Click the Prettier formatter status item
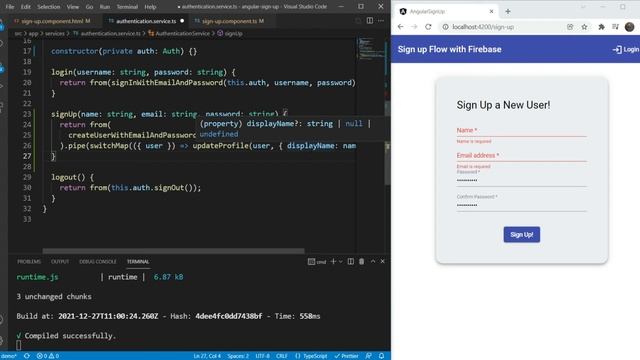The height and width of the screenshot is (360, 640). pos(347,356)
